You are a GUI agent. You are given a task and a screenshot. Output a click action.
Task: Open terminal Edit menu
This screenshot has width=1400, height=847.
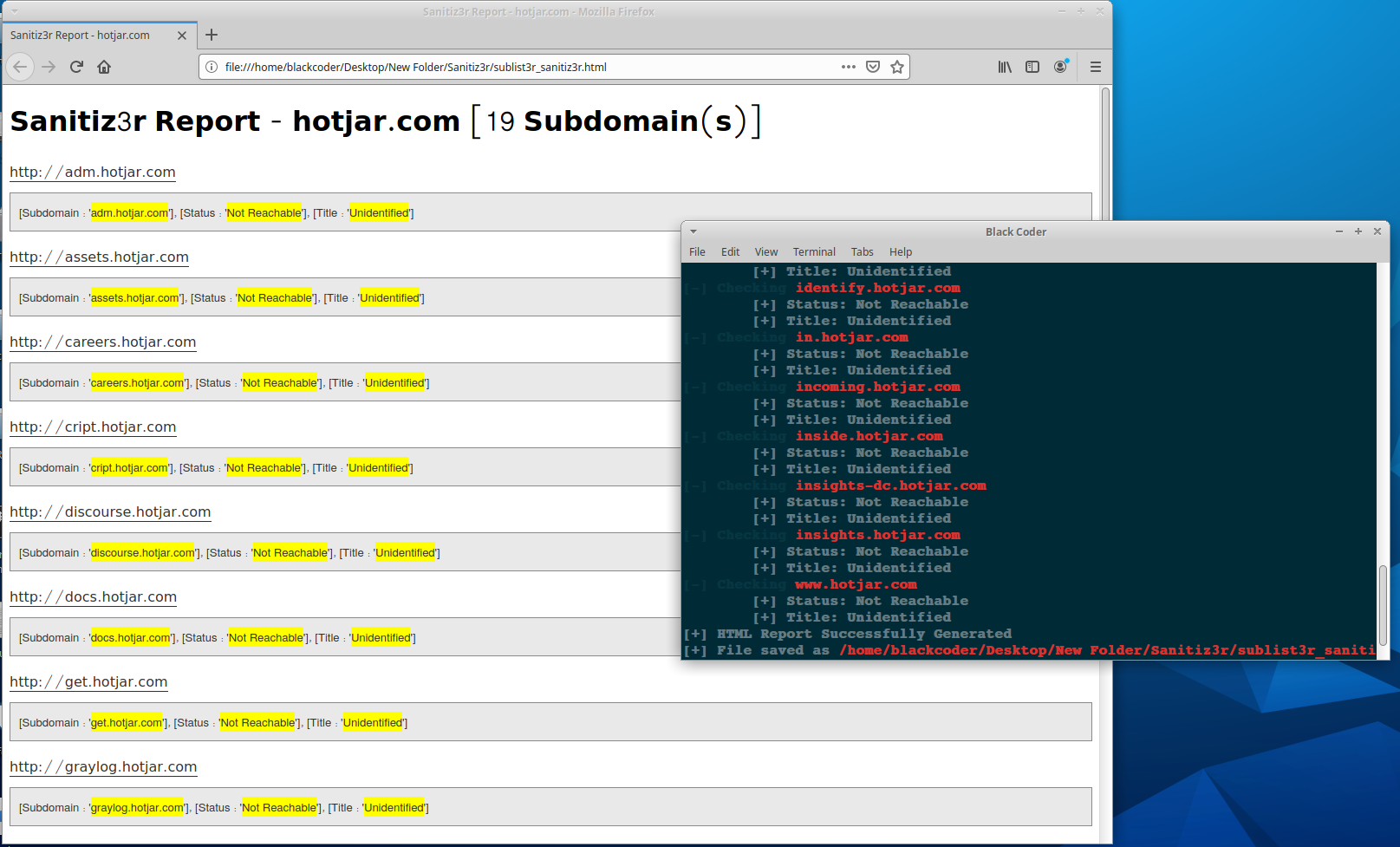731,252
